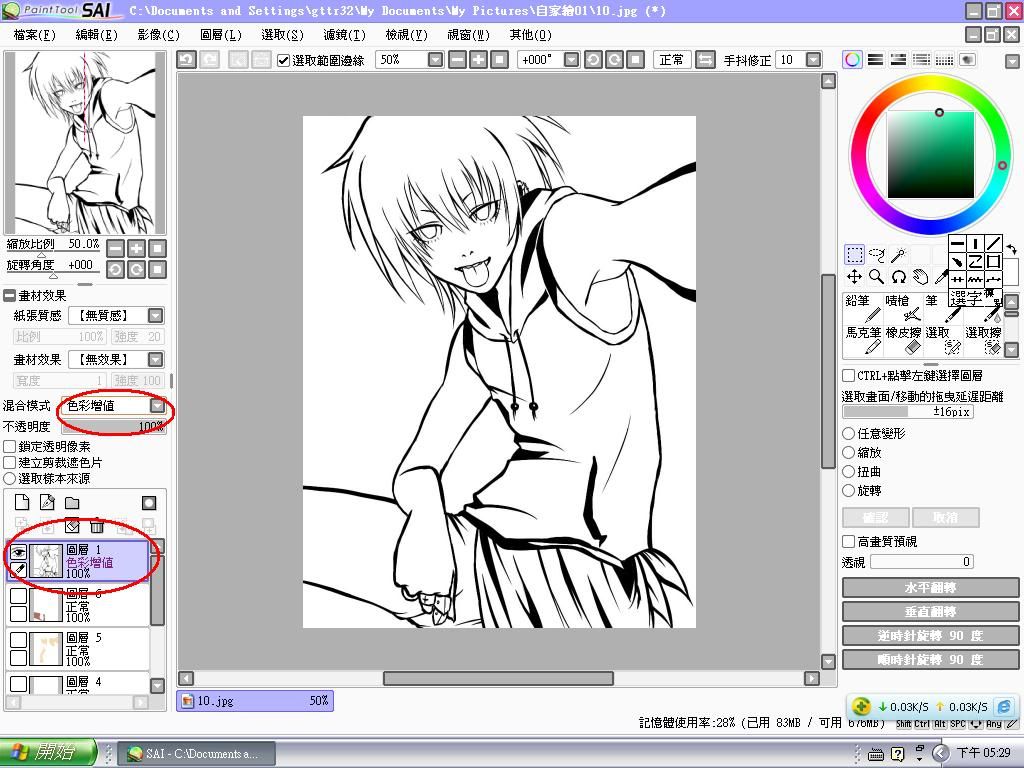Choose the 橡皮擦 eraser tool
Screen dimensions: 1024x768
click(902, 340)
